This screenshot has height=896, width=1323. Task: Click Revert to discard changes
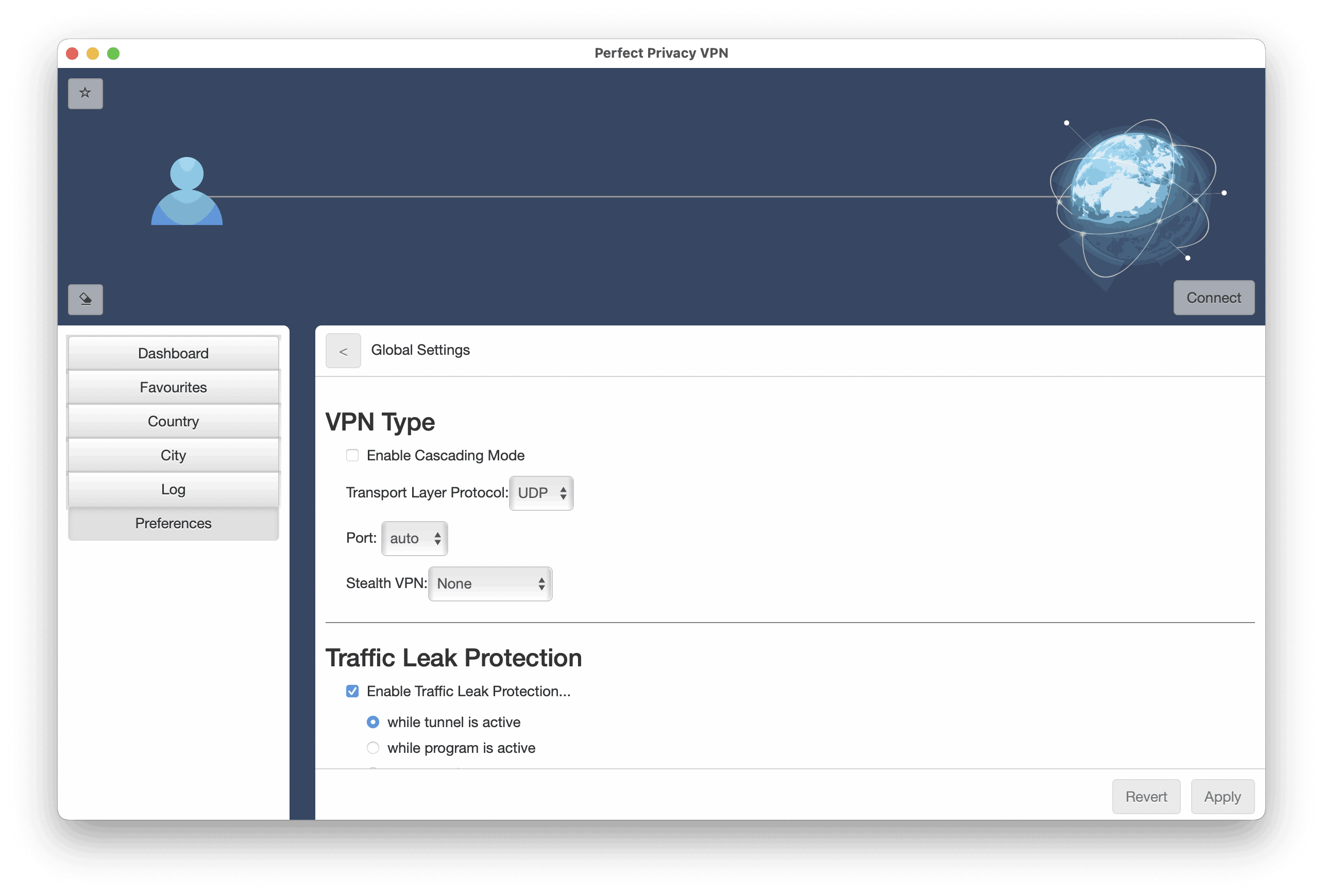click(x=1146, y=797)
